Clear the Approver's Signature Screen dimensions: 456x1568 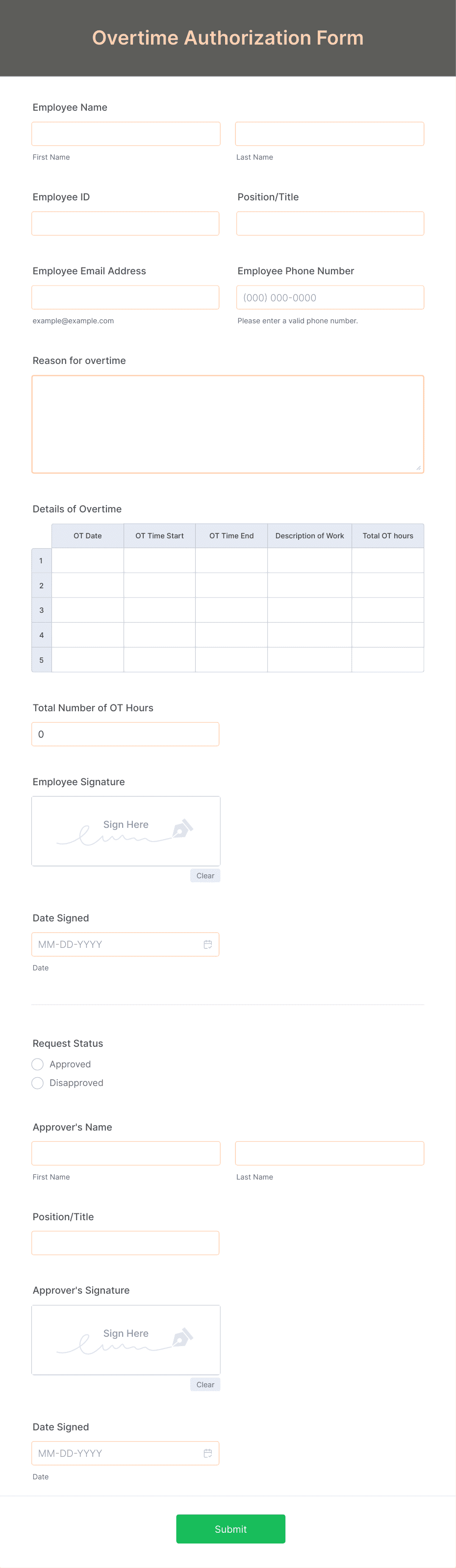pos(205,1384)
